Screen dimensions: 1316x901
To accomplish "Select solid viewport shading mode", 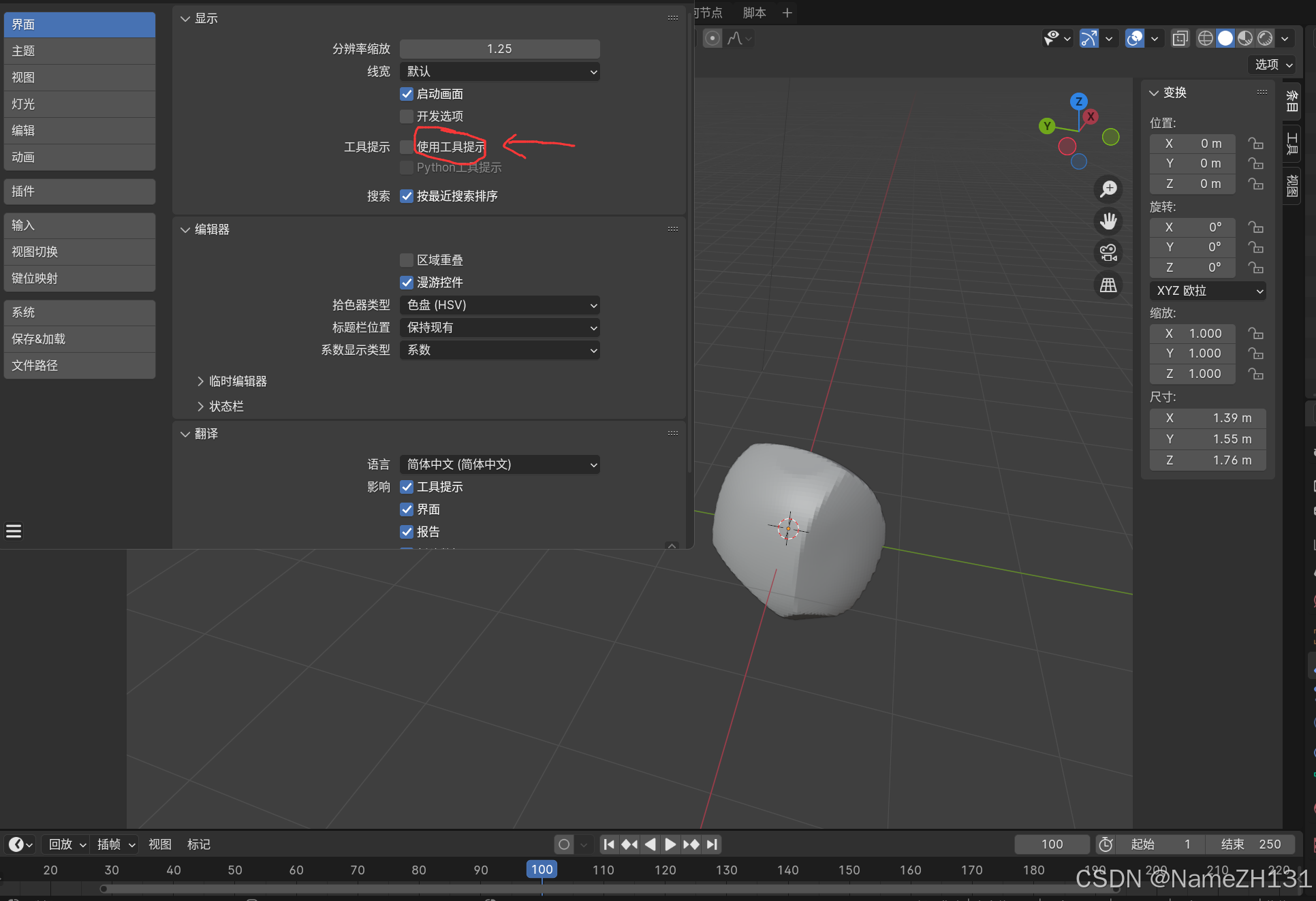I will [x=1225, y=39].
